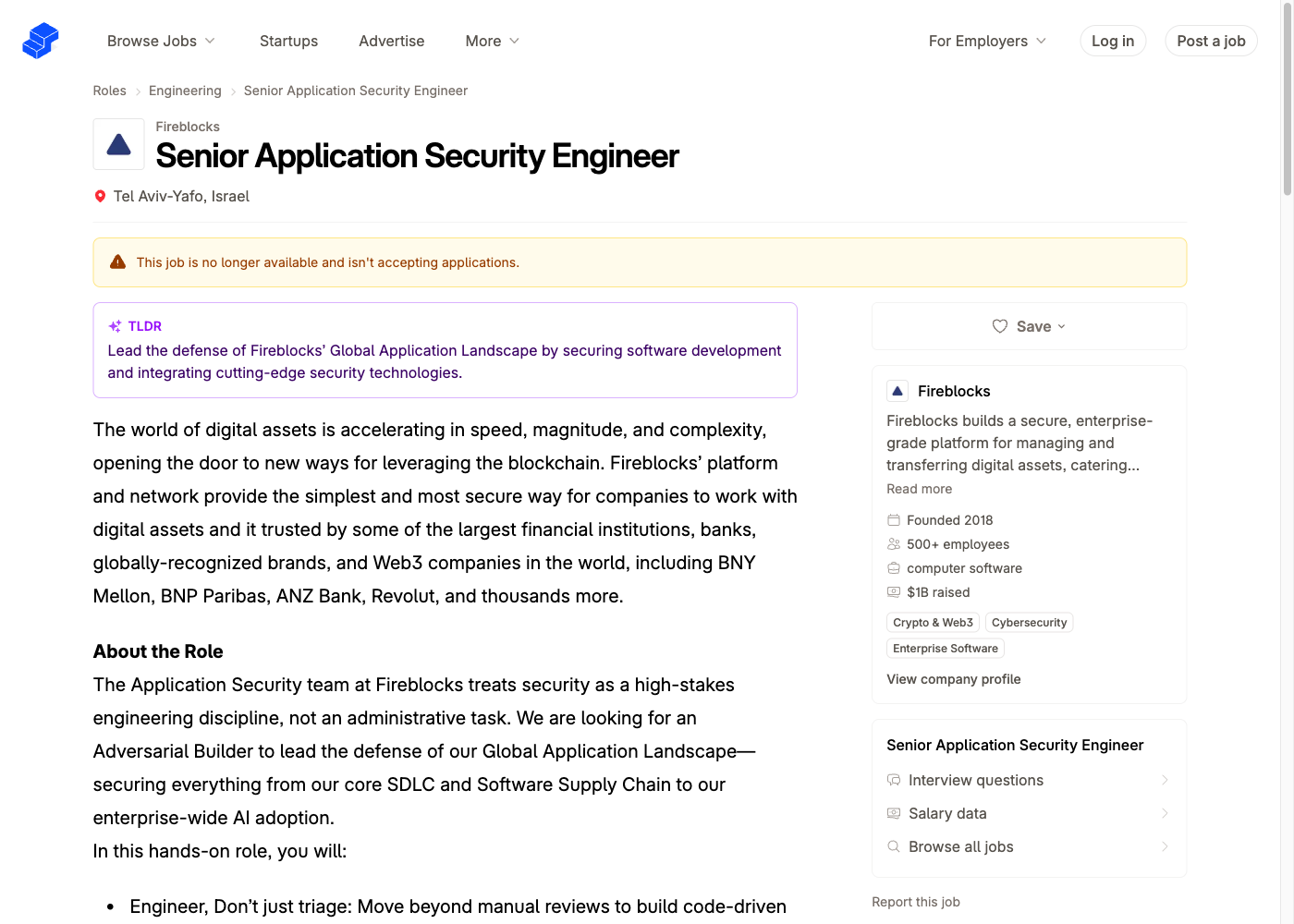Click the chat icon beside Interview questions

click(894, 780)
